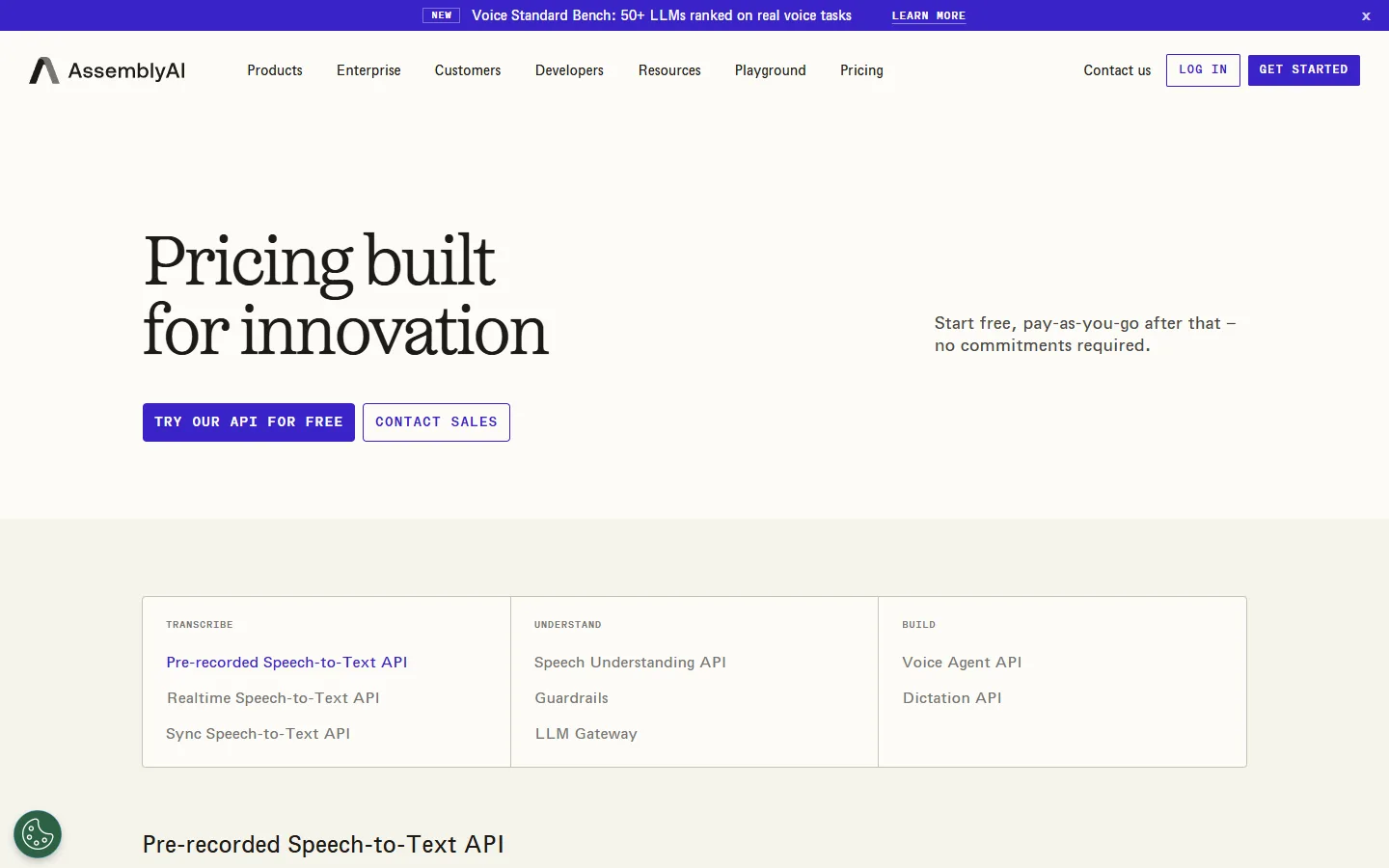Viewport: 1389px width, 868px height.
Task: Click the BUILD column label
Action: 918,625
